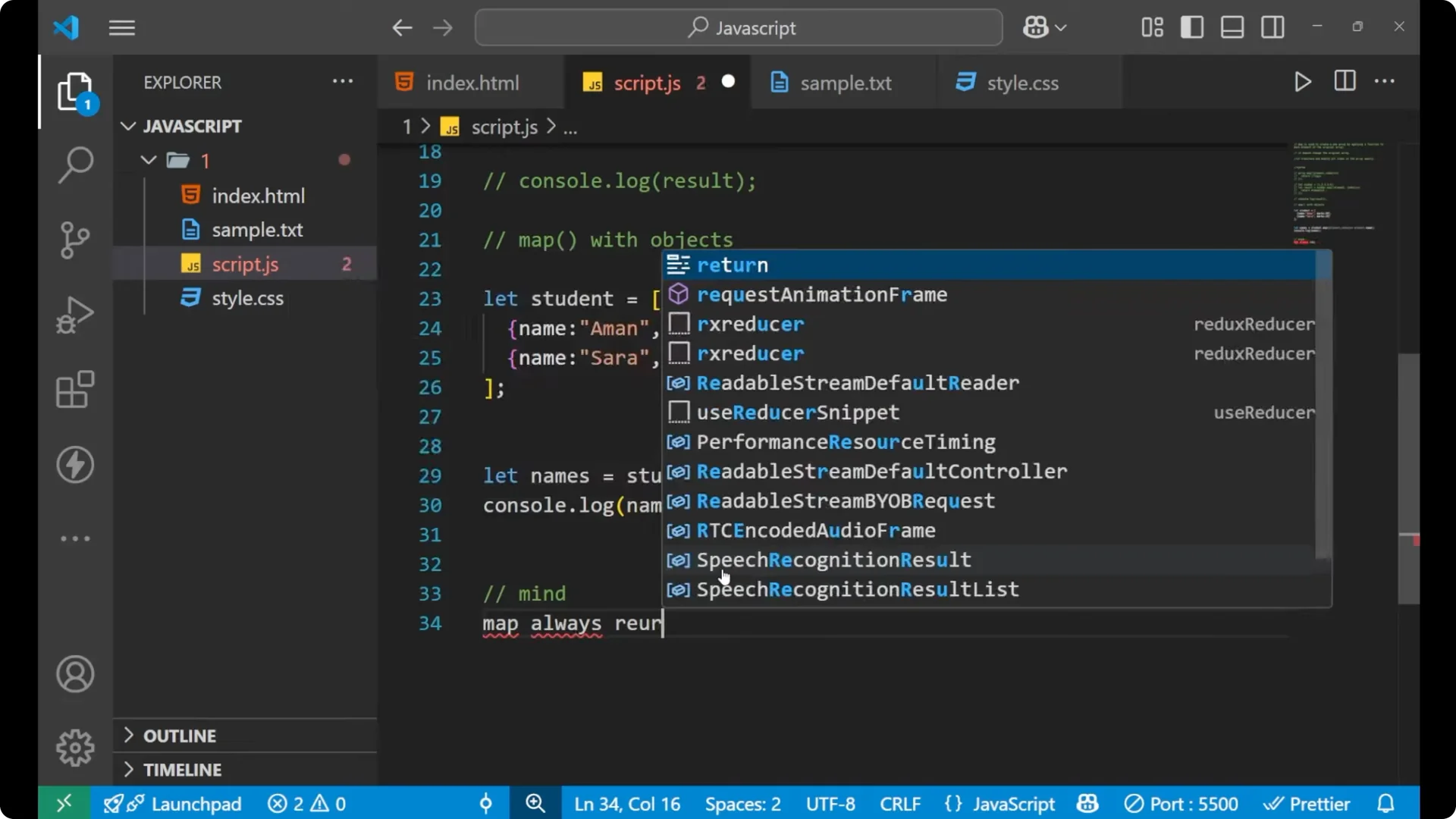
Task: Open the Search panel in the activity bar
Action: coord(75,165)
